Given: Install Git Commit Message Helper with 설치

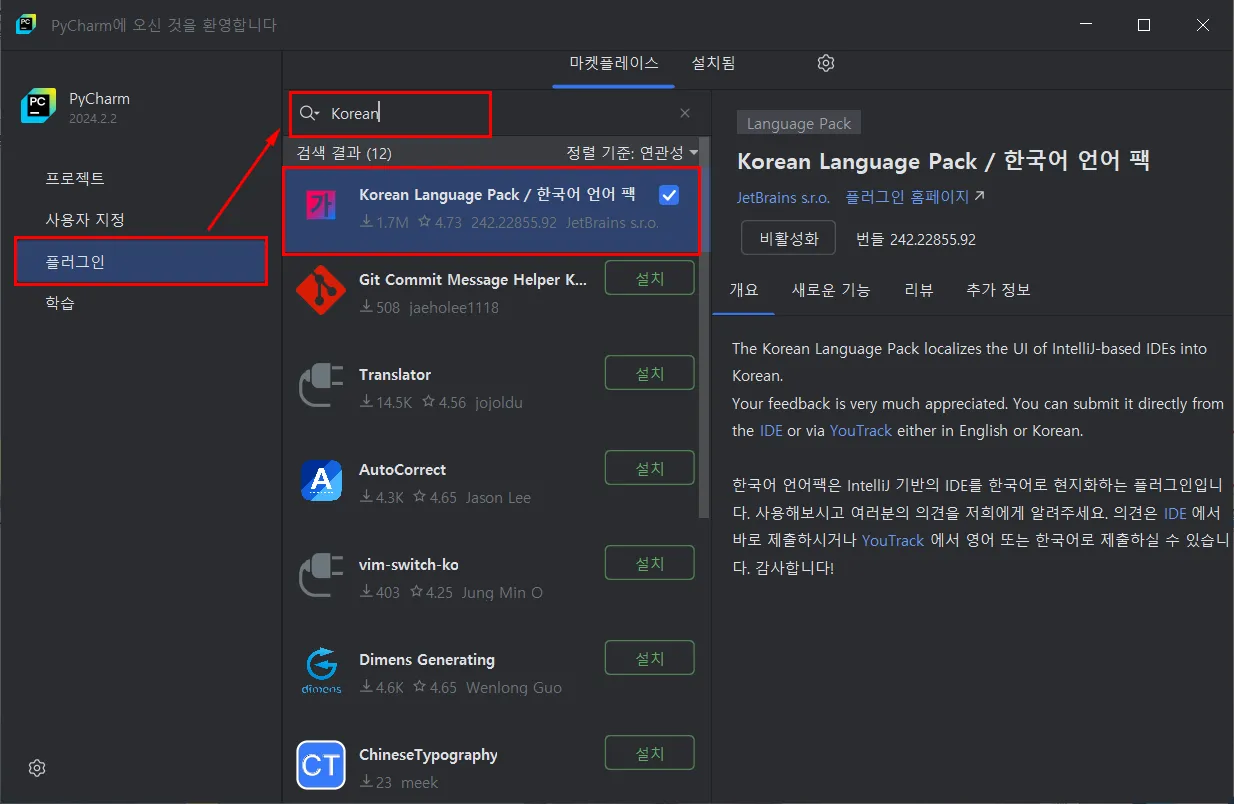Looking at the screenshot, I should tap(649, 278).
